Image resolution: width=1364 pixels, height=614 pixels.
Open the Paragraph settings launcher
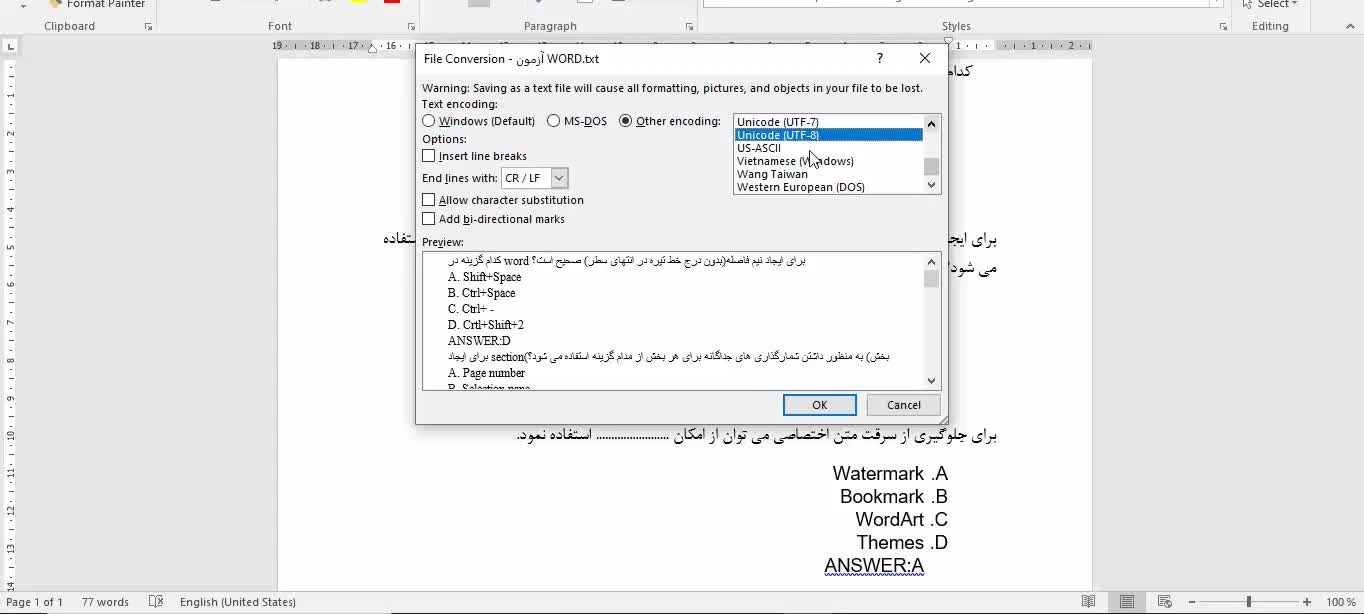(689, 27)
